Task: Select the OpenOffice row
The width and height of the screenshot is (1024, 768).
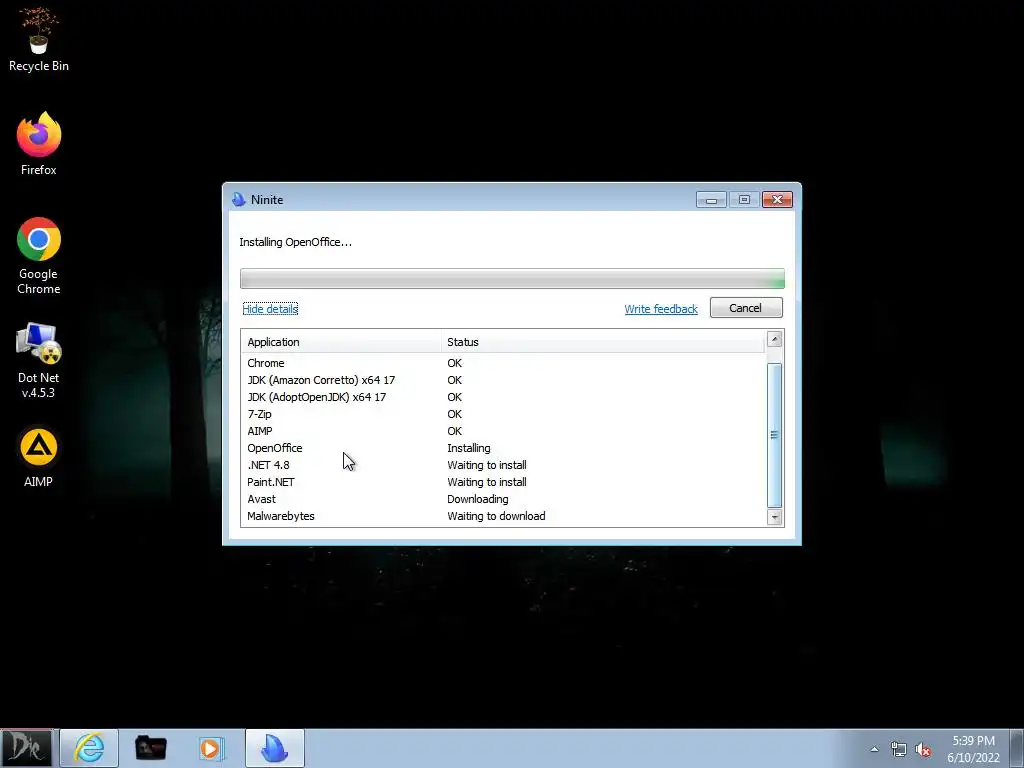Action: point(503,448)
